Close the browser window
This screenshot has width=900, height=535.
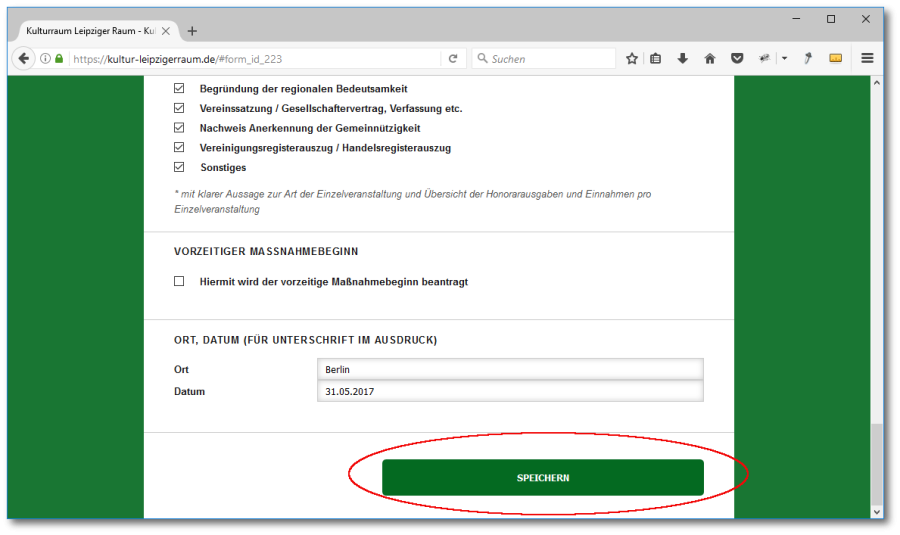(866, 19)
